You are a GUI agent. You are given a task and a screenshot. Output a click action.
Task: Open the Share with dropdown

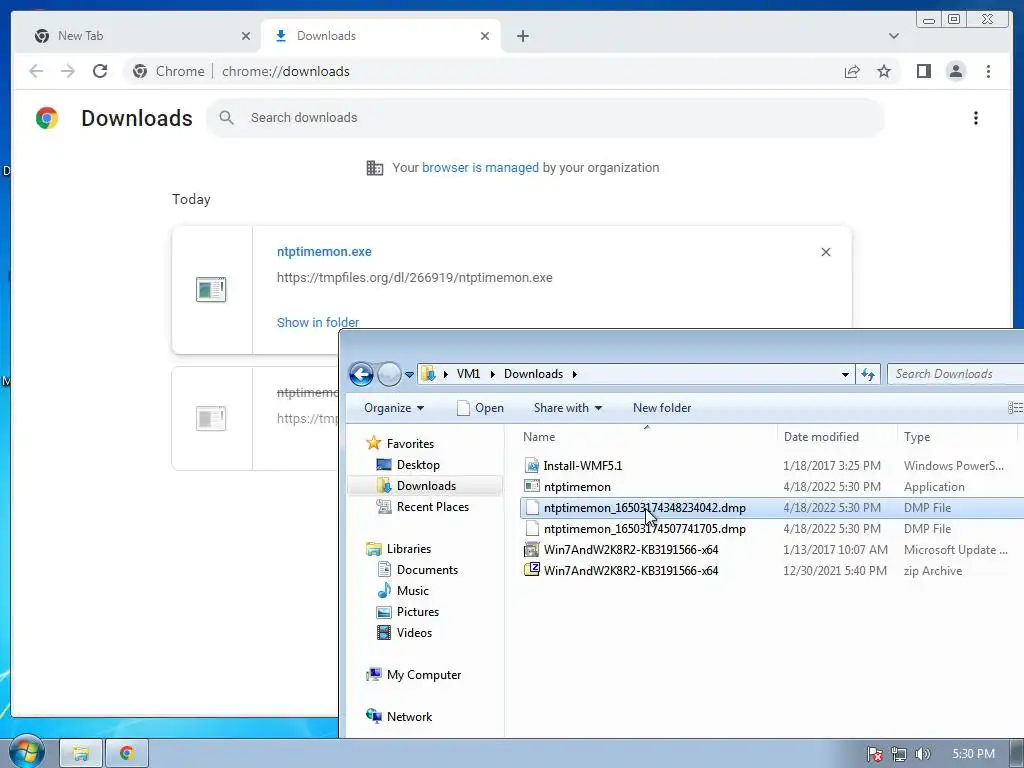(568, 408)
